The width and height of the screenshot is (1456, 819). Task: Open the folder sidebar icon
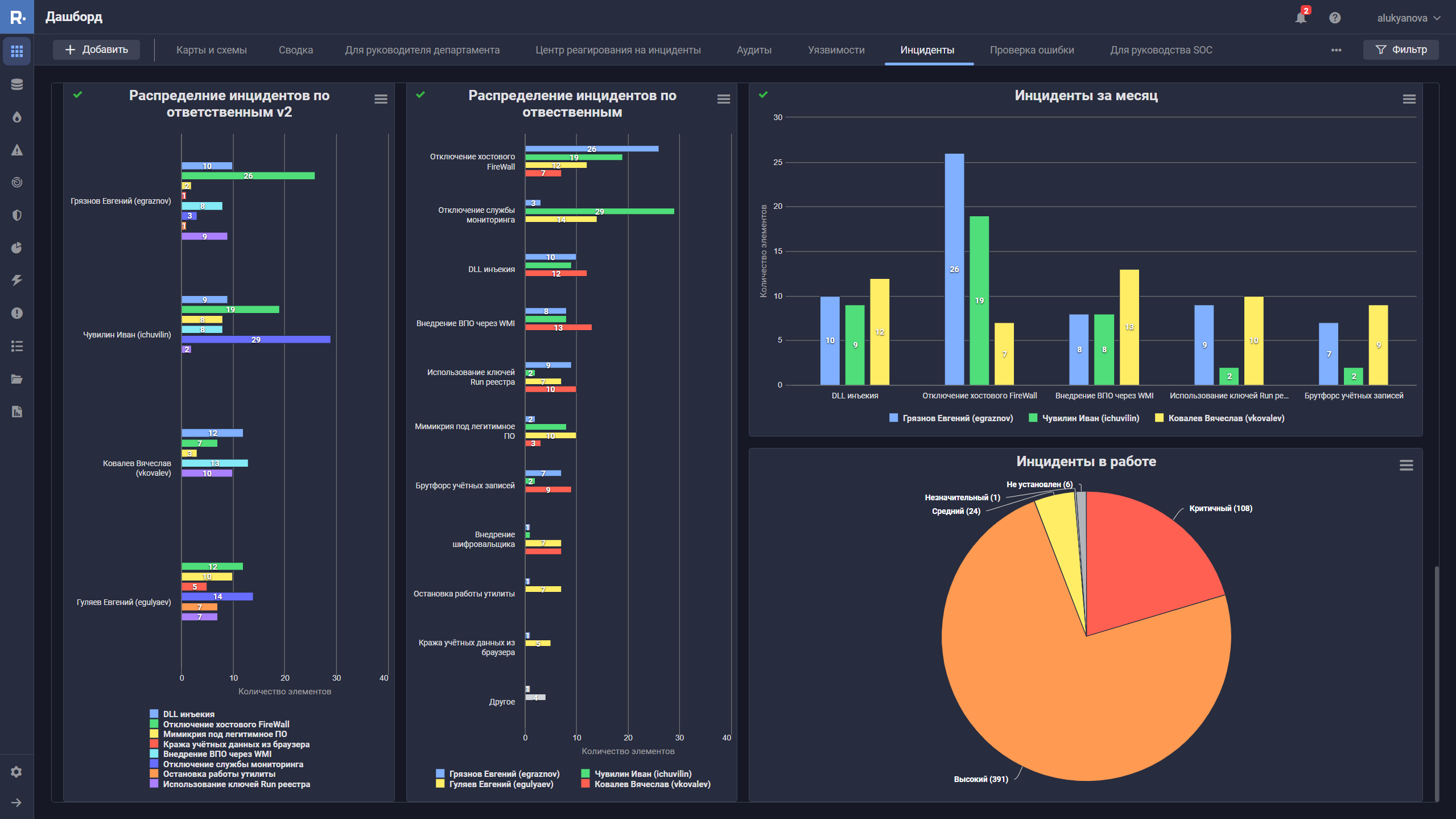pyautogui.click(x=17, y=379)
